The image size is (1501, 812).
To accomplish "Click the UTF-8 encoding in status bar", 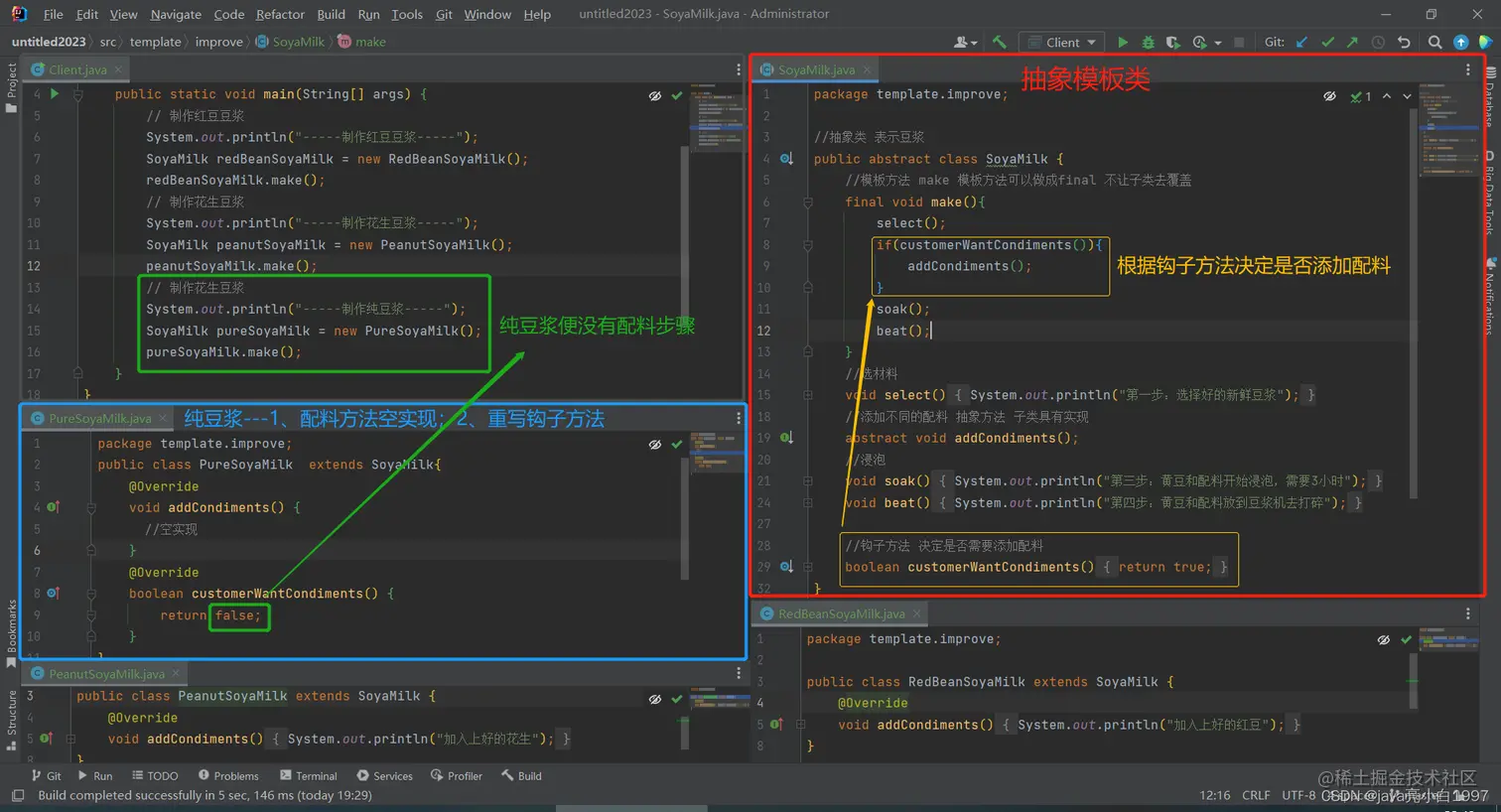I will coord(1298,795).
